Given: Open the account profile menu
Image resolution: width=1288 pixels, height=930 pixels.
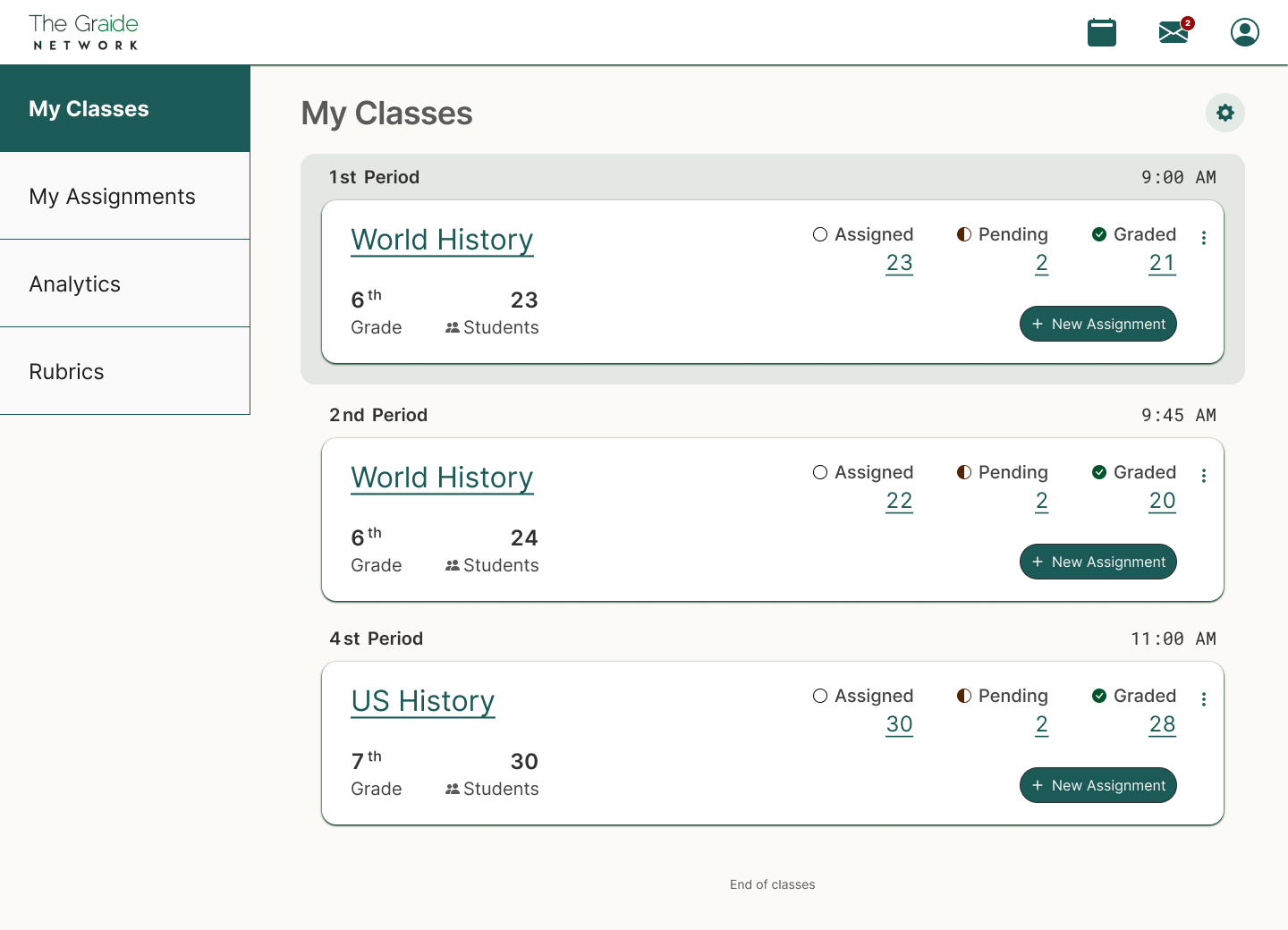Looking at the screenshot, I should pos(1244,32).
